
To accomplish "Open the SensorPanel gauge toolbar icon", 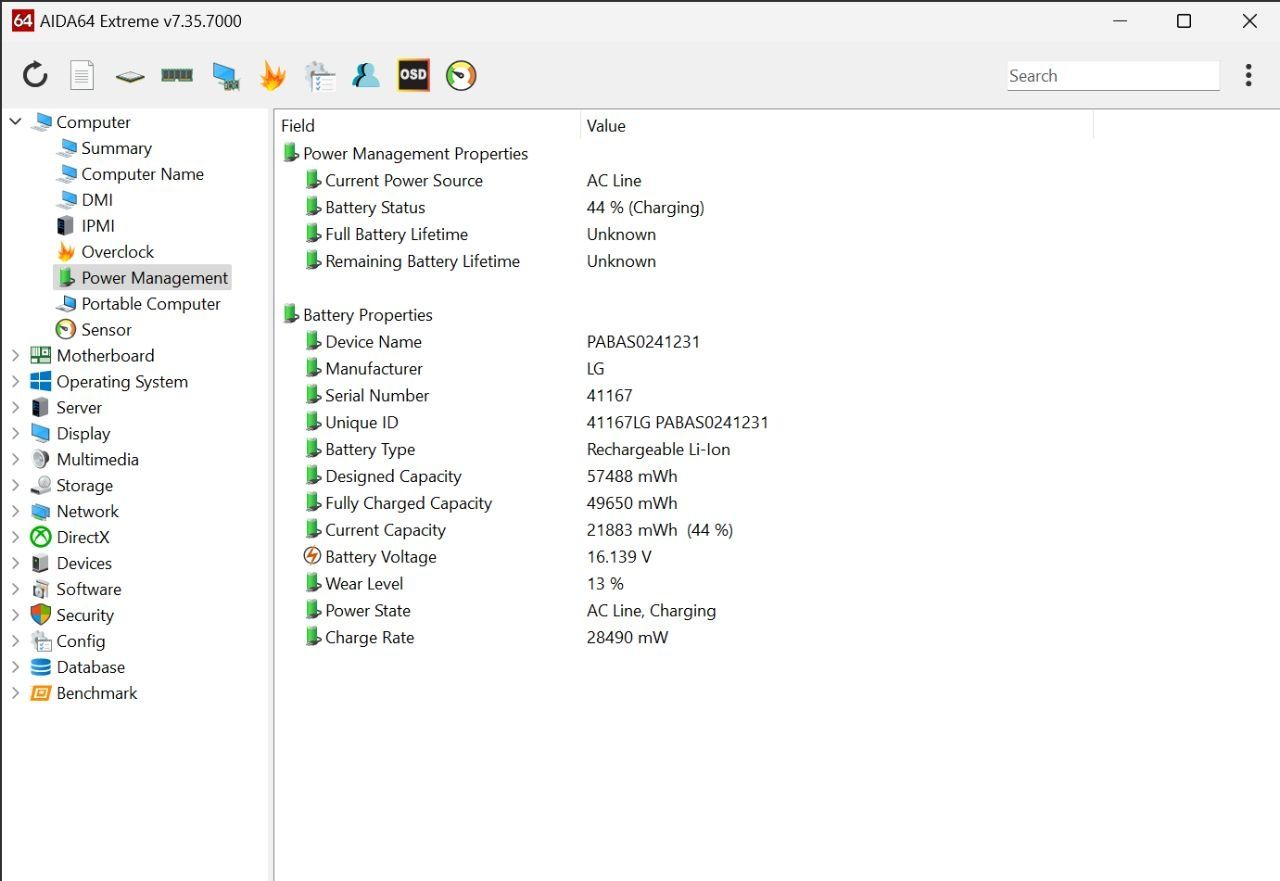I will (x=461, y=76).
